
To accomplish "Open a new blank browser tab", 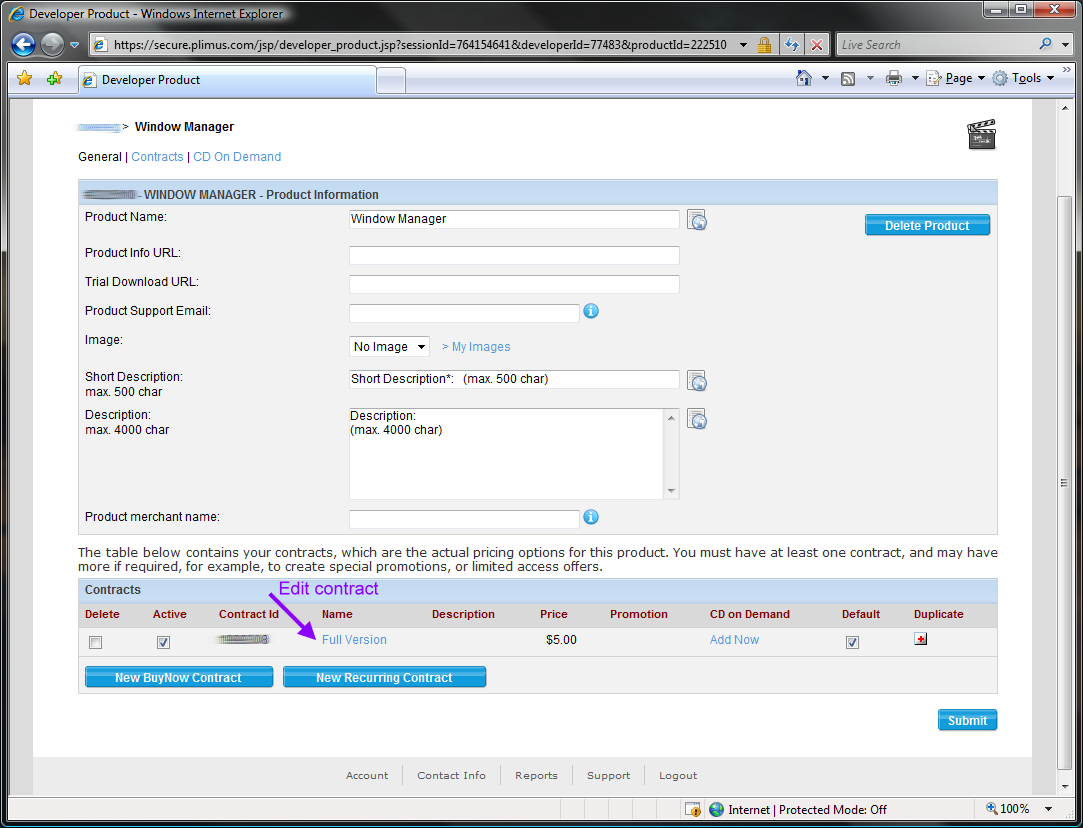I will tap(391, 81).
